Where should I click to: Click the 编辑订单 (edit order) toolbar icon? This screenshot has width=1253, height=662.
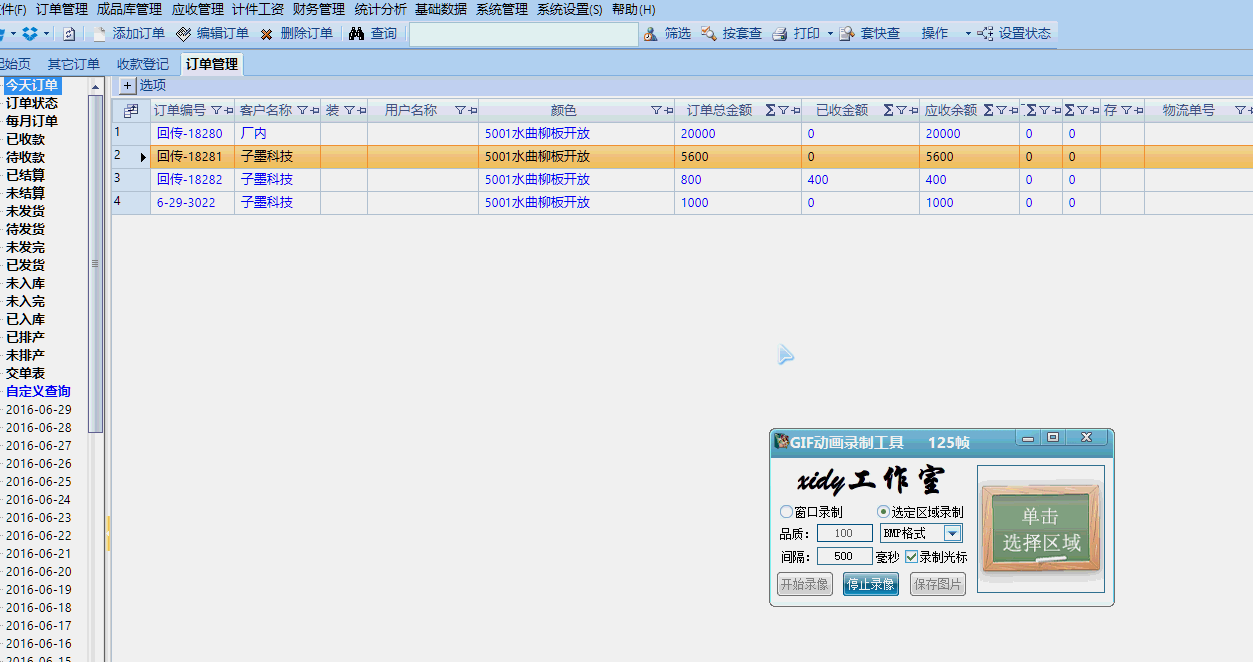[183, 34]
